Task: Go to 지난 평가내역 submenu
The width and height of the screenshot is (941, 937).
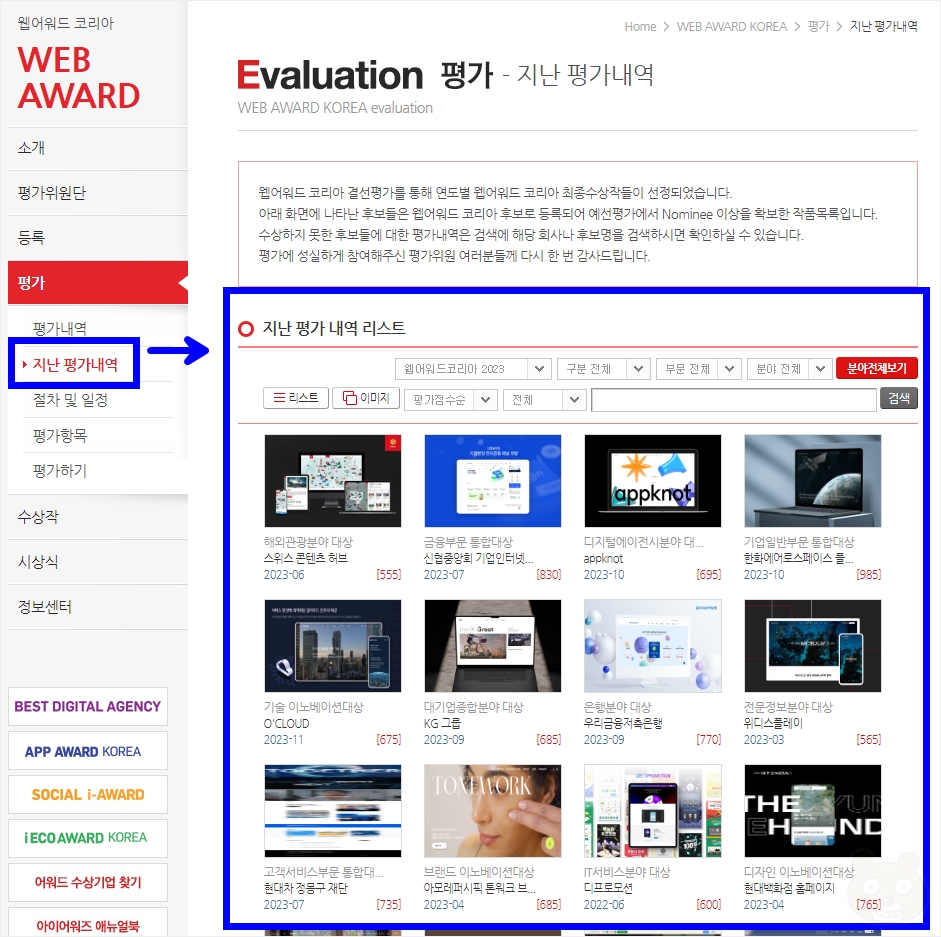Action: point(75,364)
